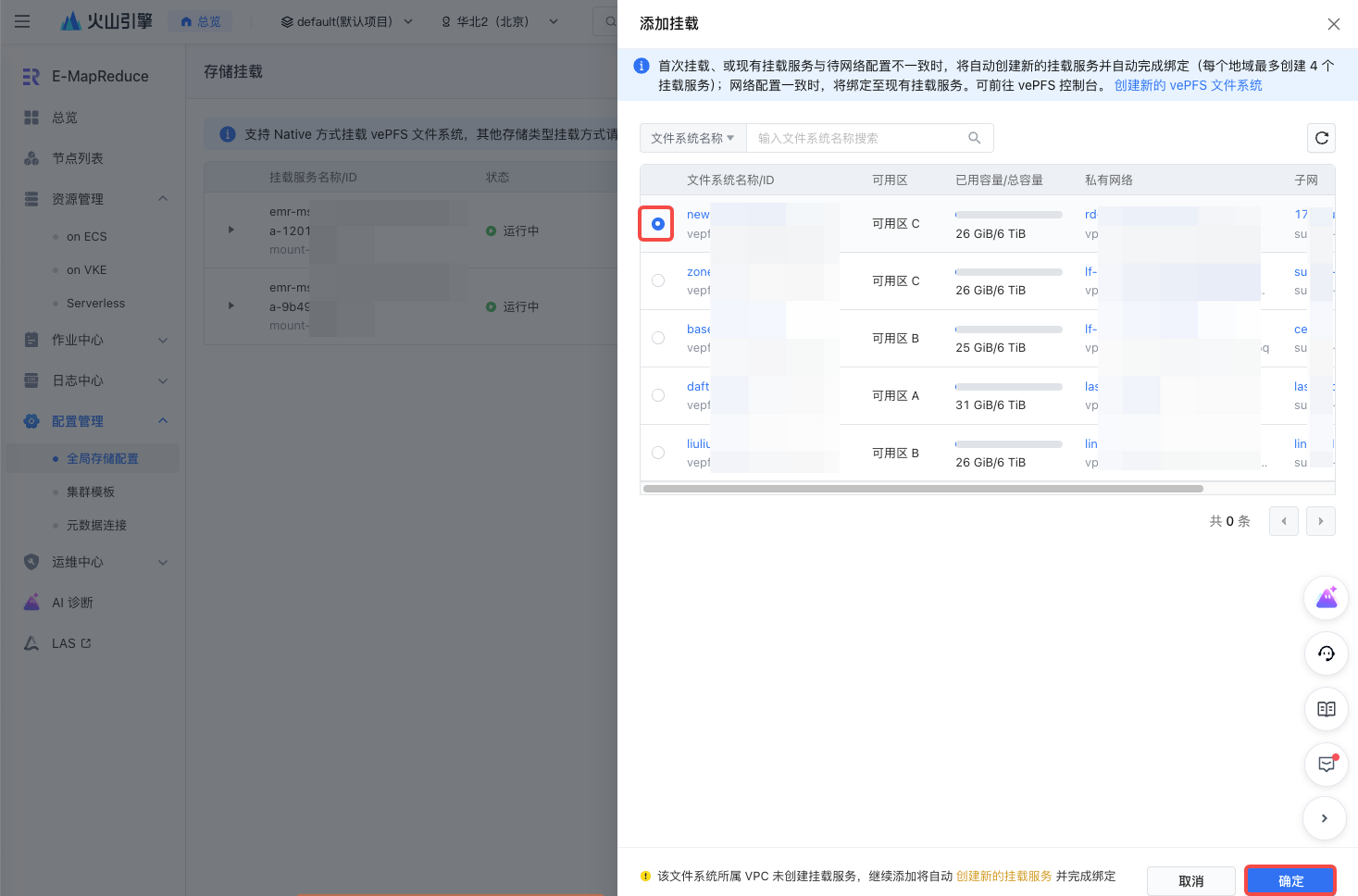Go to the previous table page
The image size is (1358, 896).
point(1284,521)
